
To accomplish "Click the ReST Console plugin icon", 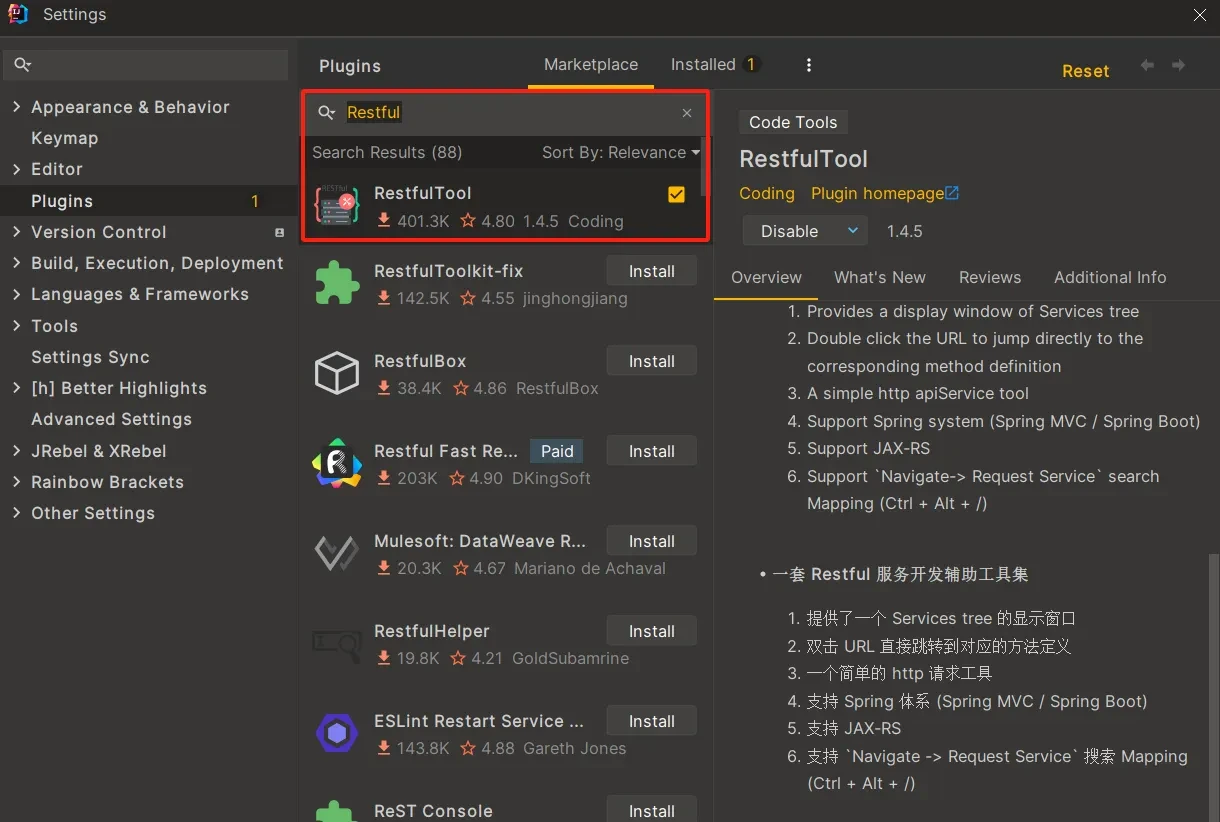I will [x=336, y=812].
